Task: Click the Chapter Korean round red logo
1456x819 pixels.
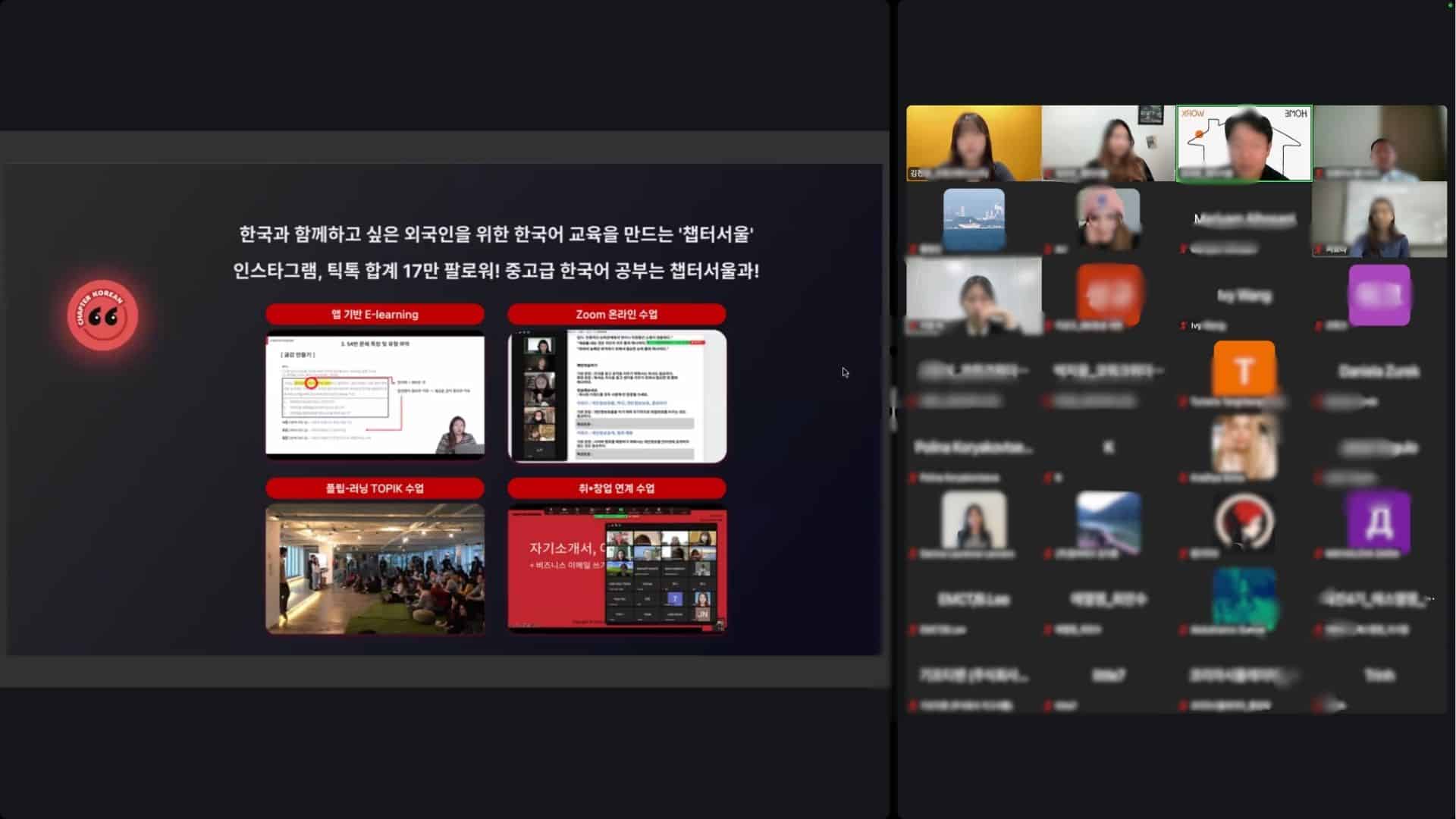Action: [102, 315]
